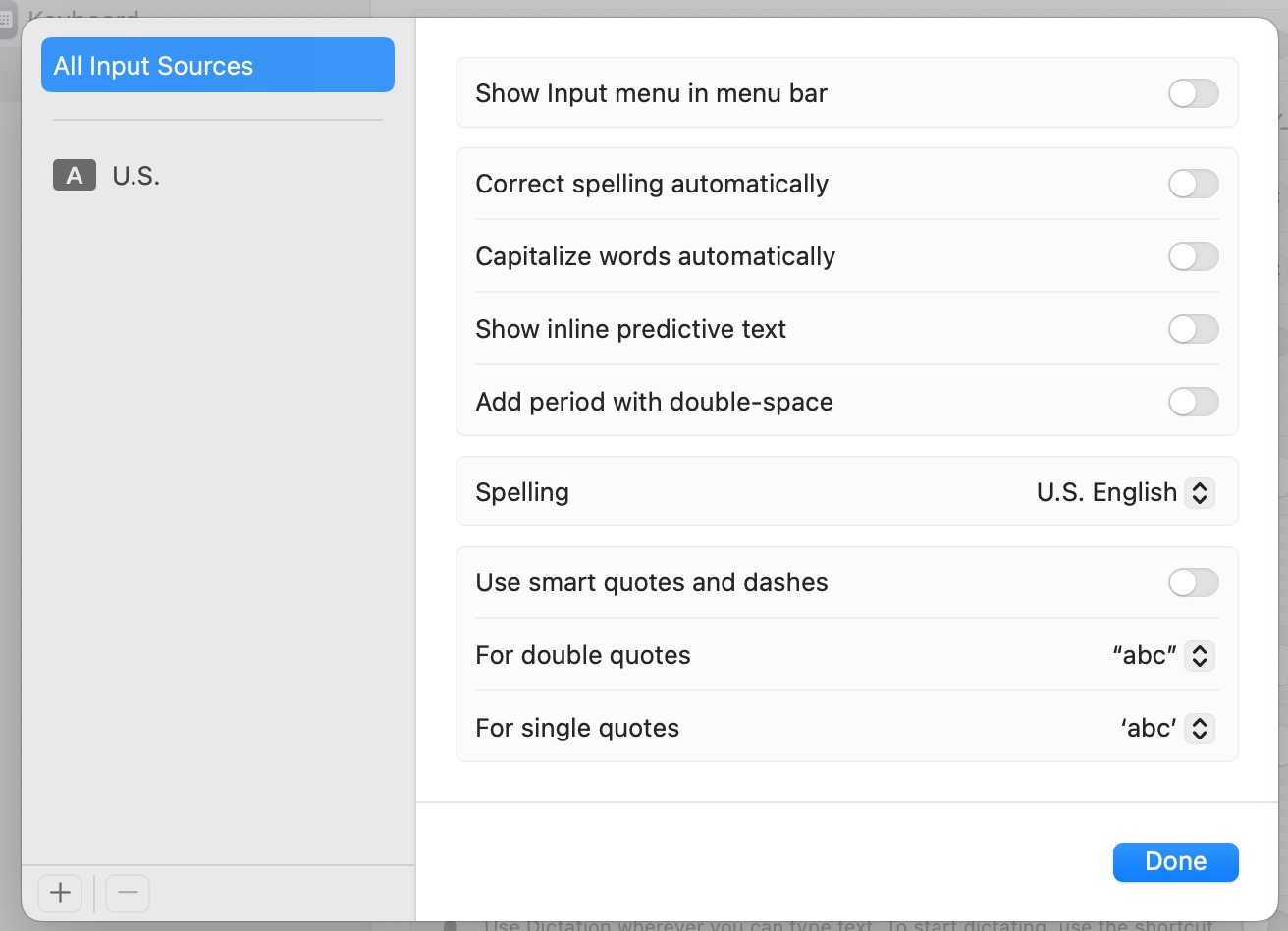Click the plus icon to add input source
The height and width of the screenshot is (931, 1288).
pyautogui.click(x=61, y=893)
